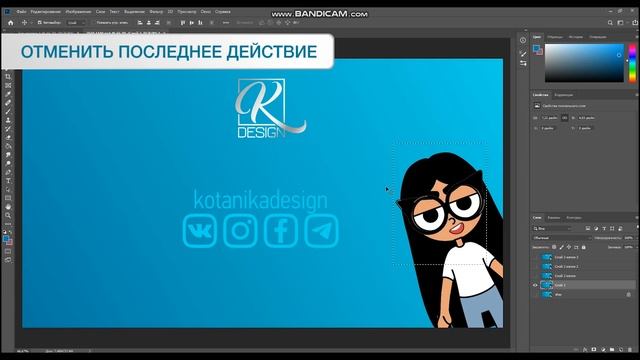Click the Add layer style fx icon
The width and height of the screenshot is (640, 360).
(585, 350)
